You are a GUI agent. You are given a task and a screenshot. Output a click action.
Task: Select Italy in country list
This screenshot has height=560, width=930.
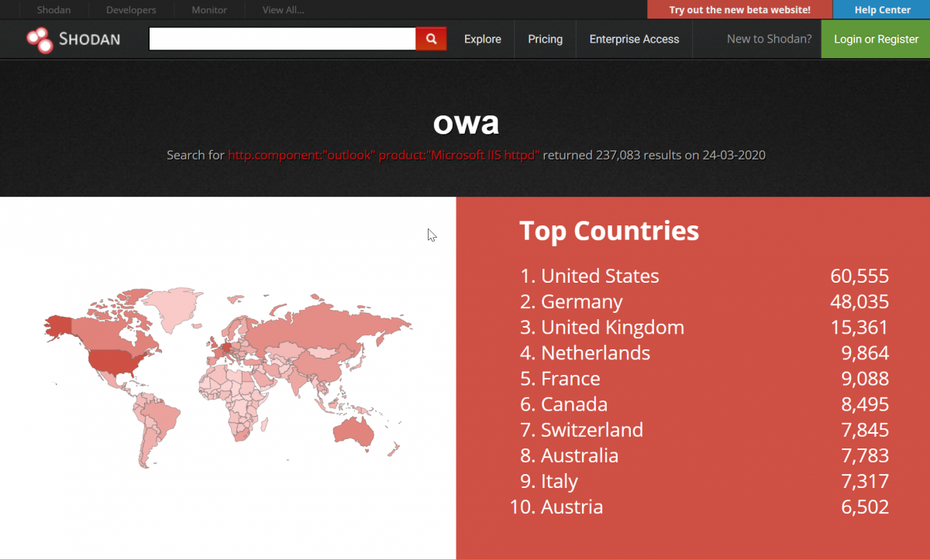coord(559,481)
